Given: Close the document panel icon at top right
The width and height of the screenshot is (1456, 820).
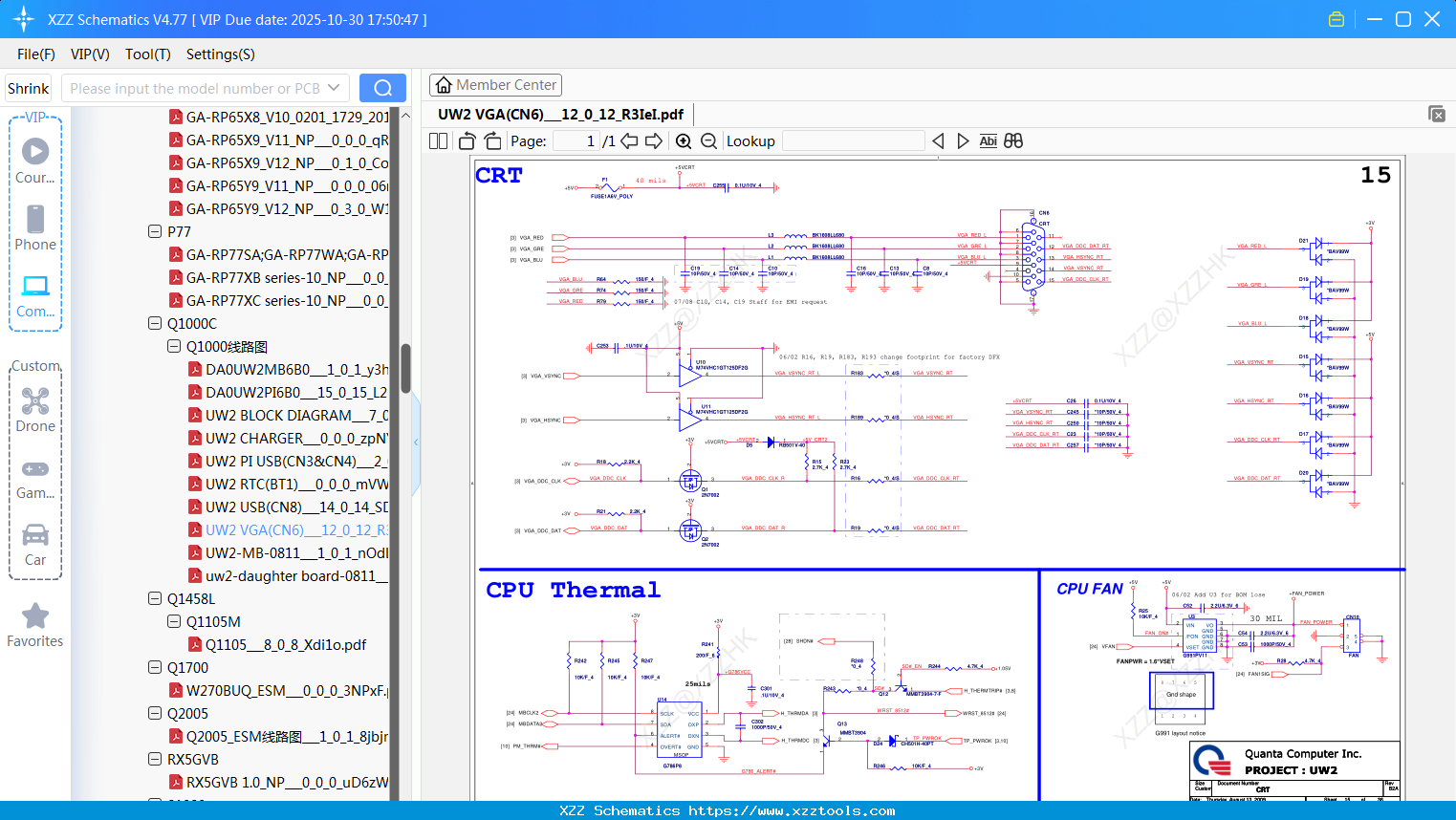Looking at the screenshot, I should 1437,114.
